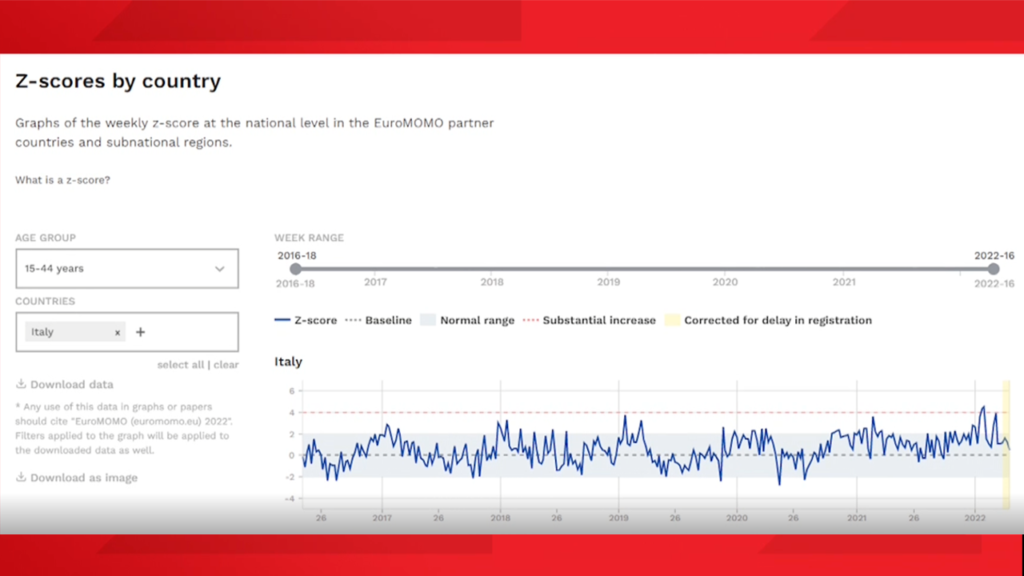Click the Download as image link text

83,478
